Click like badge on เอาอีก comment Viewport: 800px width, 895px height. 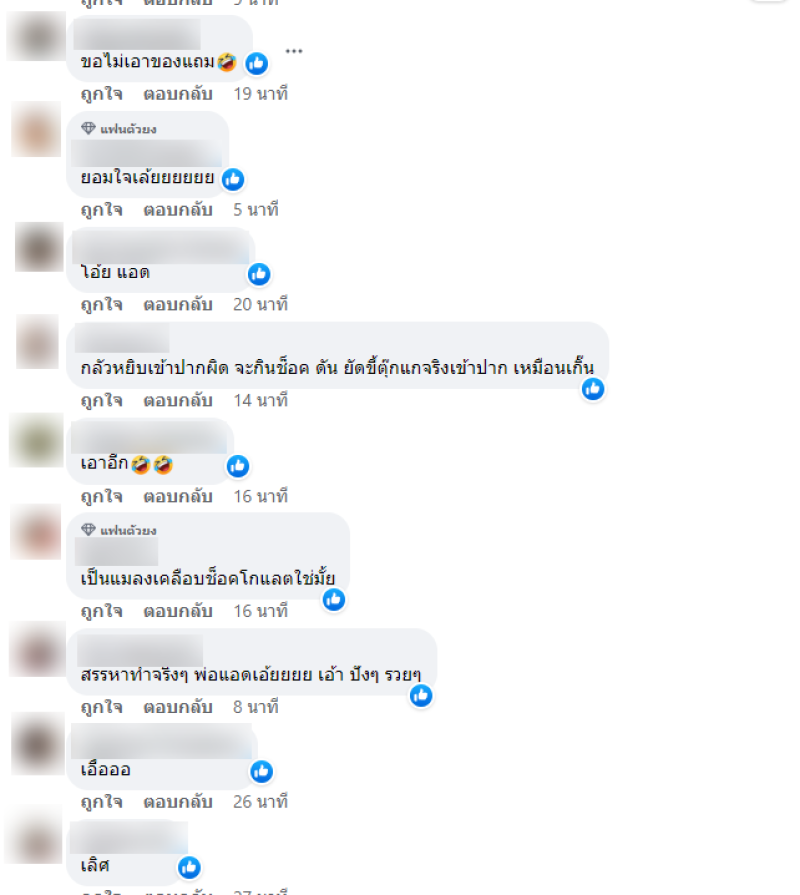tap(238, 466)
